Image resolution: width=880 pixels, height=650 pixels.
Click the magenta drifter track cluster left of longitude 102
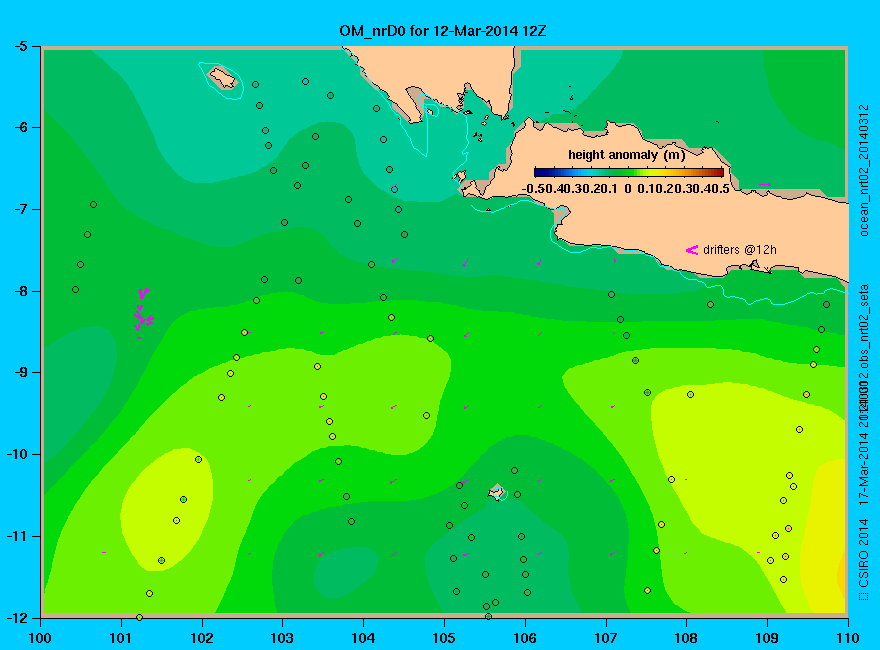[x=143, y=312]
